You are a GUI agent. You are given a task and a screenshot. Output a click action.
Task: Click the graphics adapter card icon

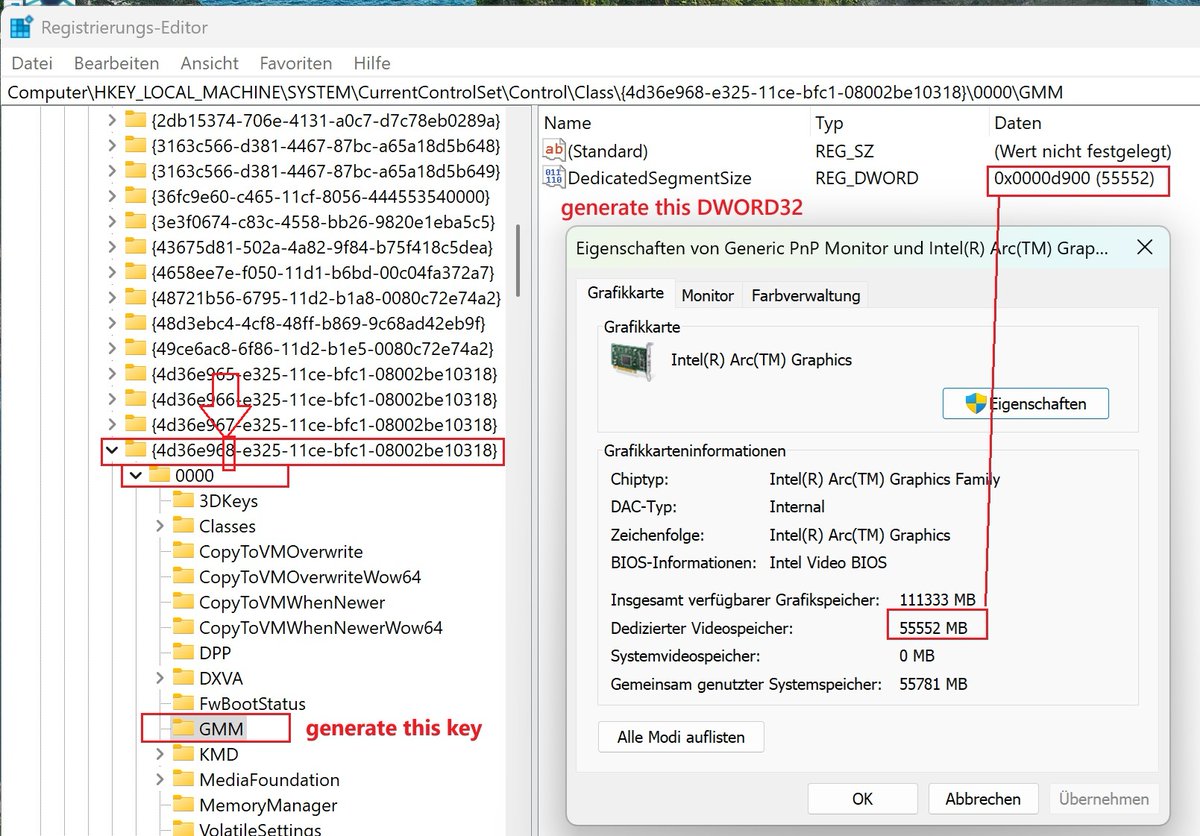(632, 360)
